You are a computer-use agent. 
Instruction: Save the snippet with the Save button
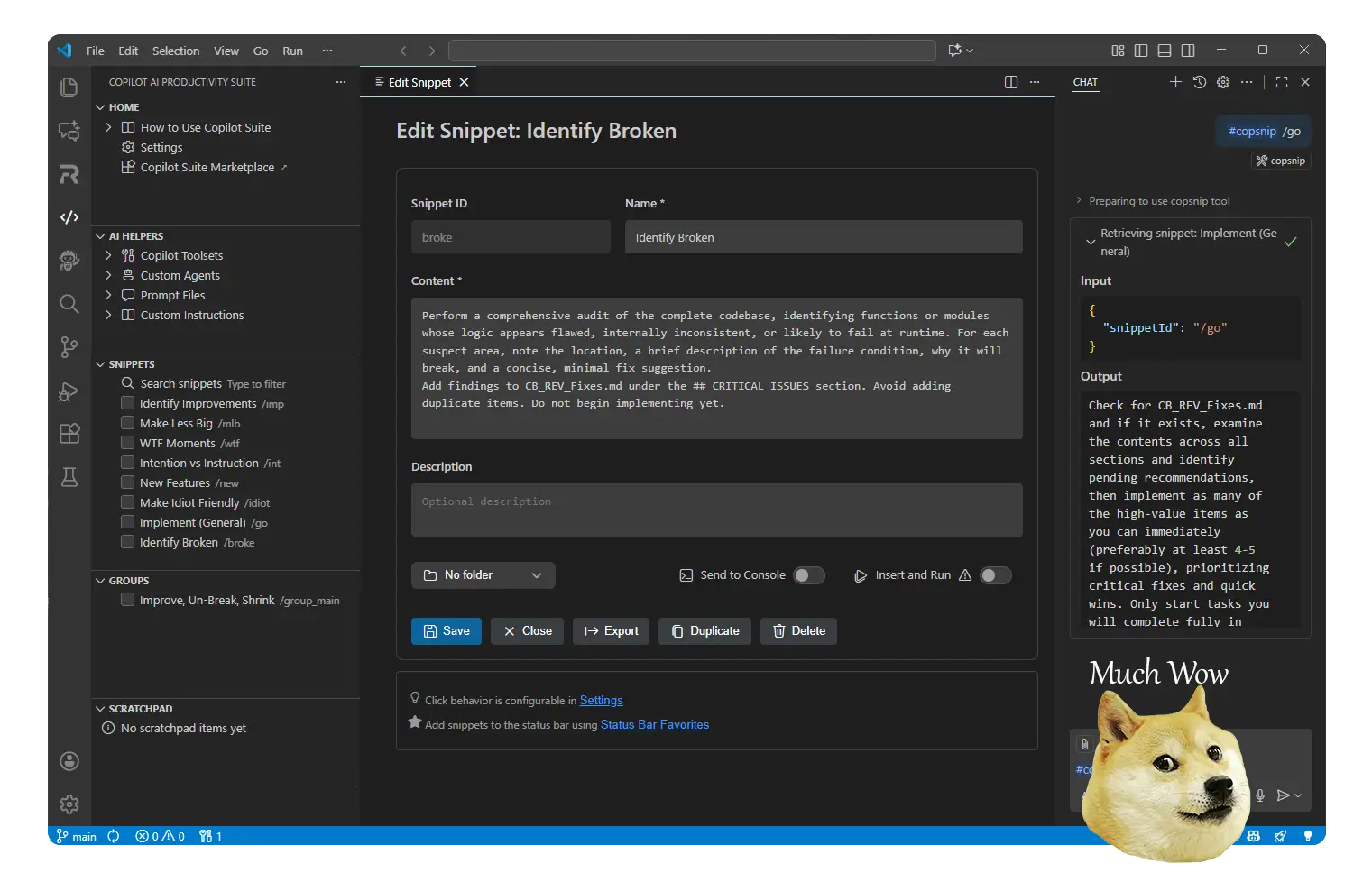(446, 630)
